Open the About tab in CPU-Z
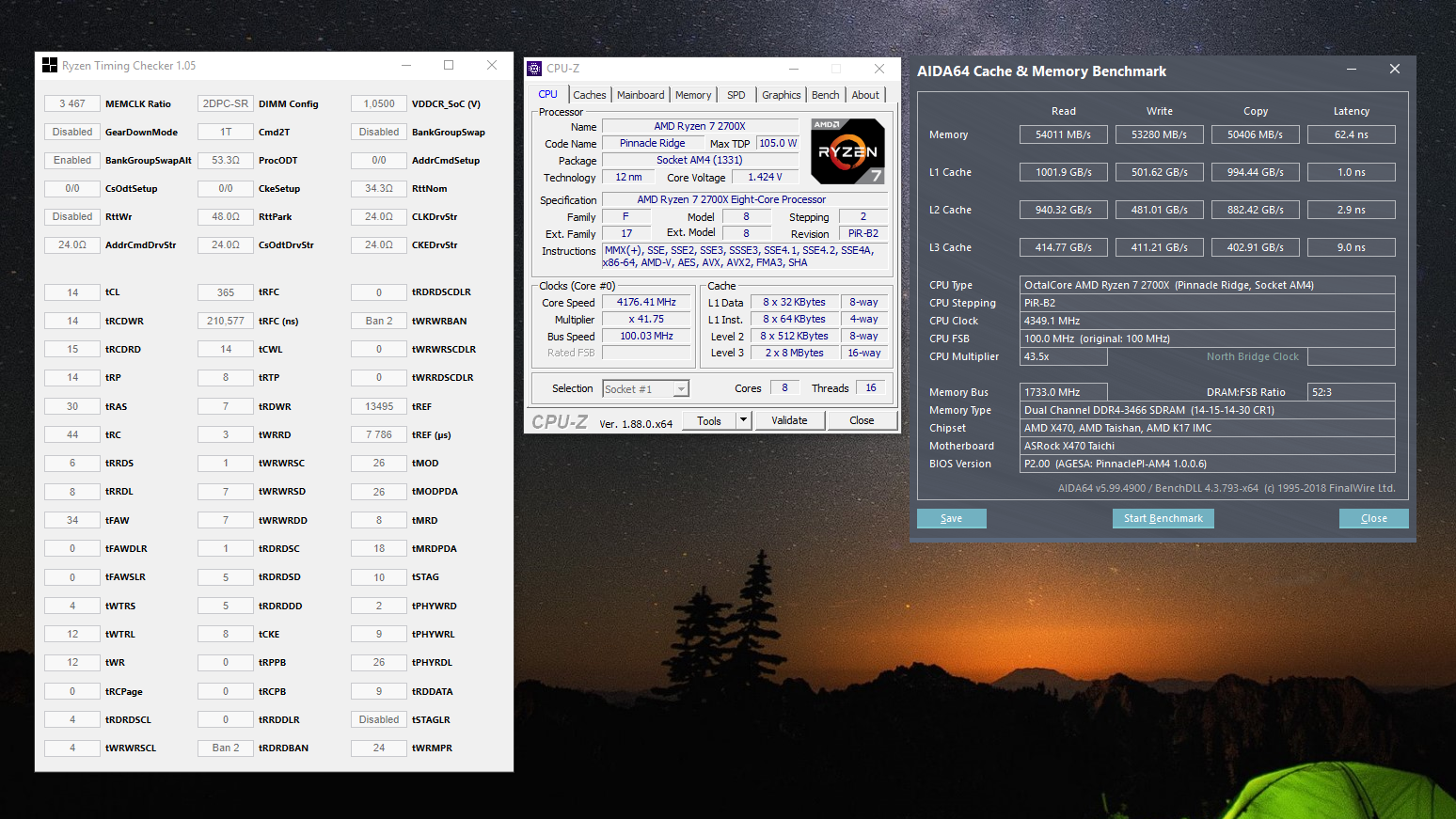The height and width of the screenshot is (819, 1456). pyautogui.click(x=865, y=95)
